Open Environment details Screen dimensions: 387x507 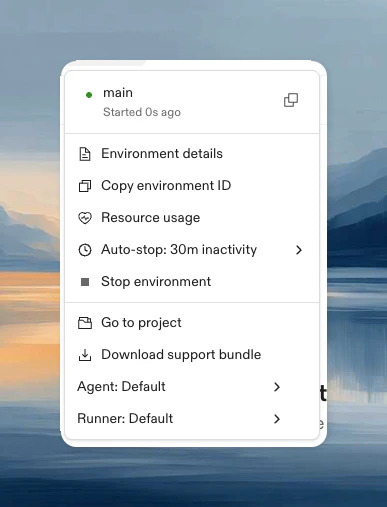(x=192, y=154)
